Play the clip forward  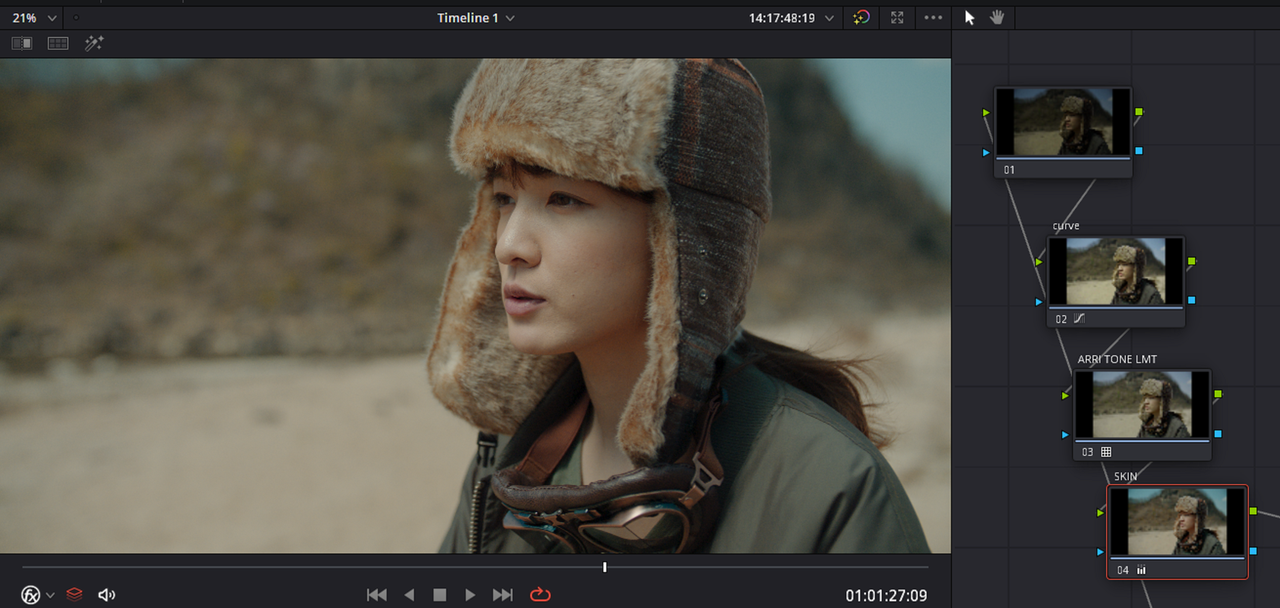click(470, 595)
